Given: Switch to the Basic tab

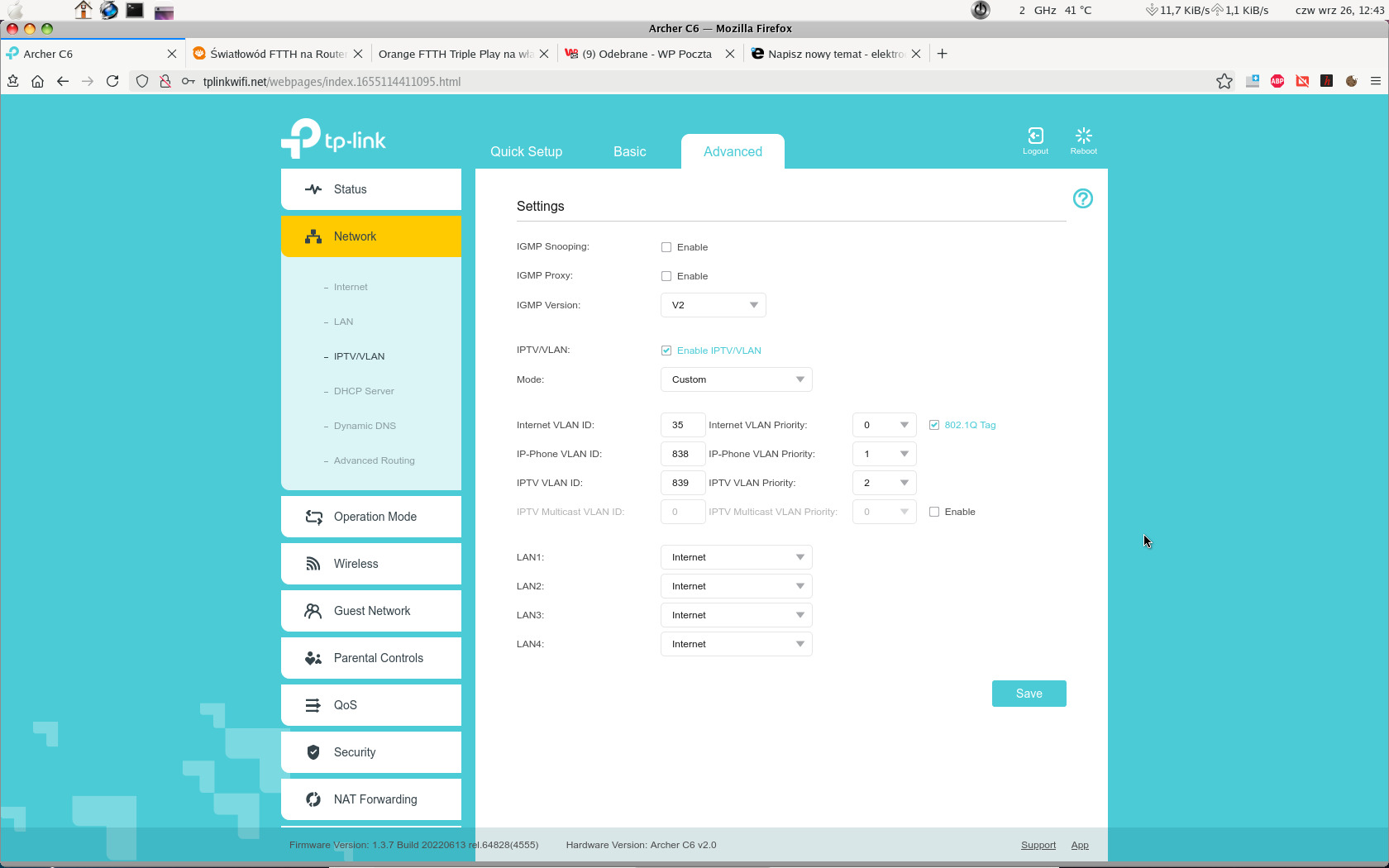Looking at the screenshot, I should coord(630,151).
